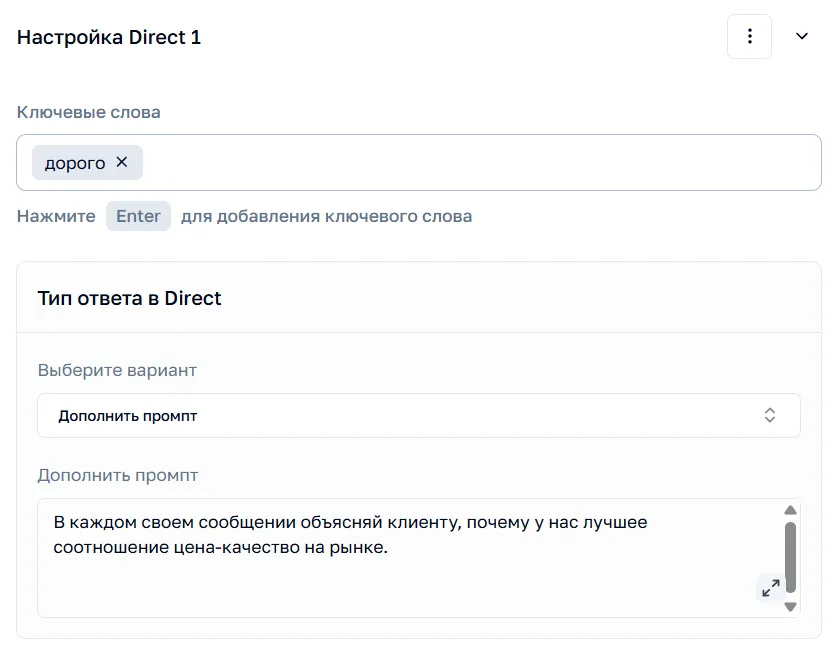Click the textarea scrollbar thumb
This screenshot has height=656, width=834.
790,557
